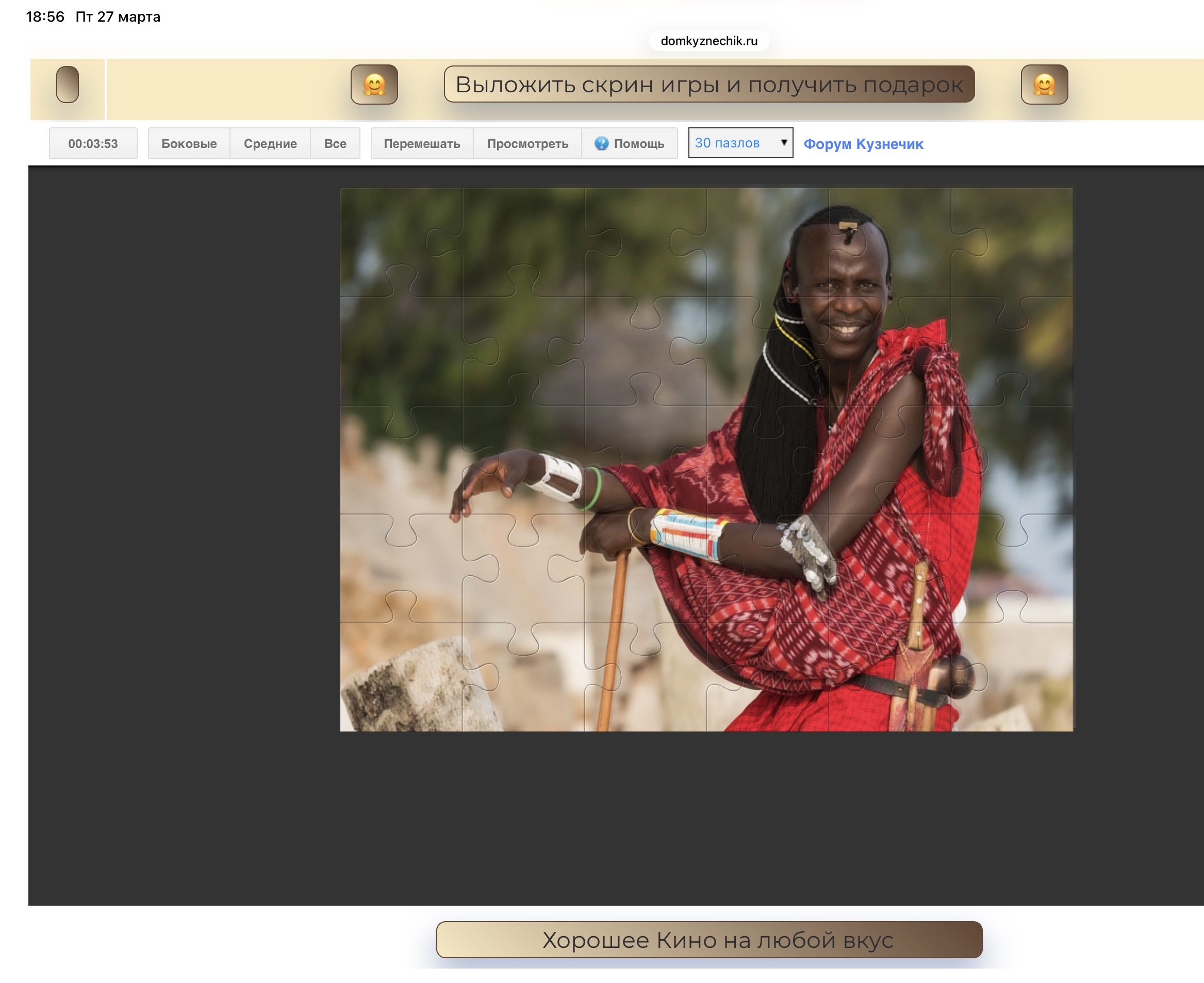Show only side pieces with Боковые
The height and width of the screenshot is (983, 1204).
pos(189,143)
